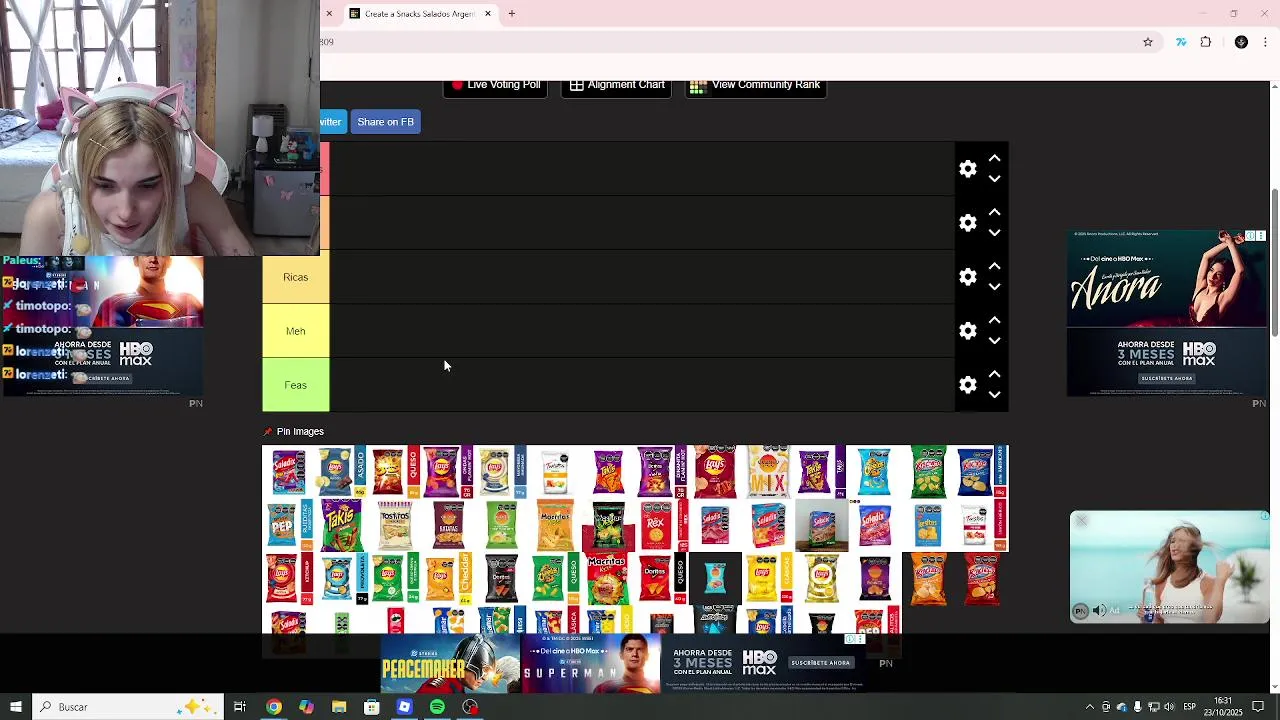
Task: Open the Alignment Chart
Action: pos(616,86)
